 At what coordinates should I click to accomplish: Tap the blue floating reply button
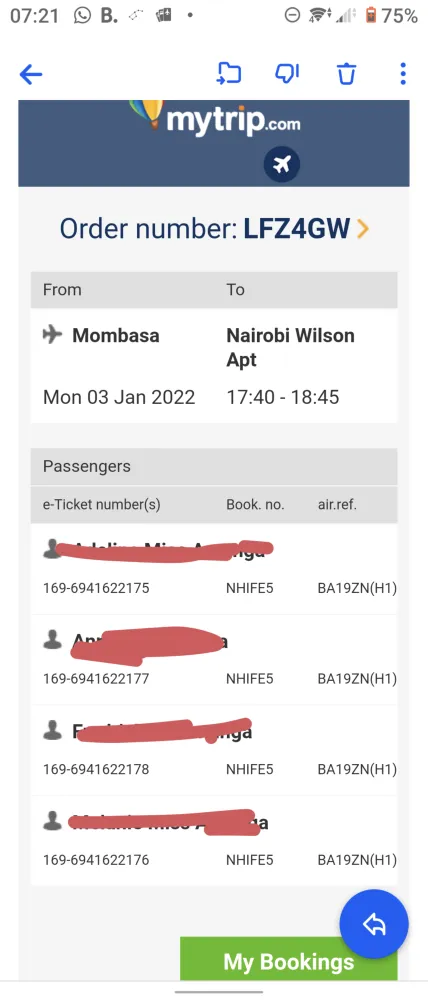[374, 924]
